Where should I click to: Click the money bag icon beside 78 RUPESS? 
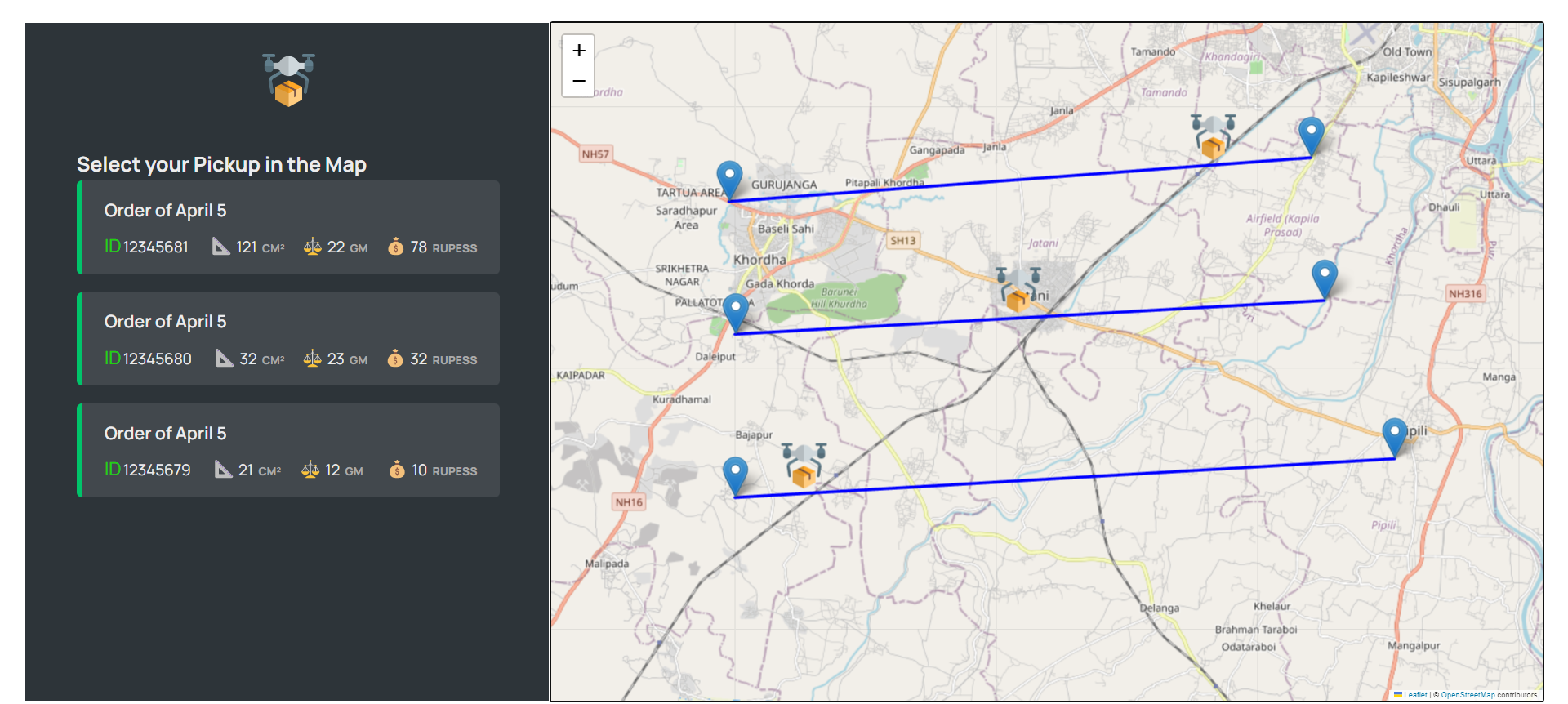395,246
